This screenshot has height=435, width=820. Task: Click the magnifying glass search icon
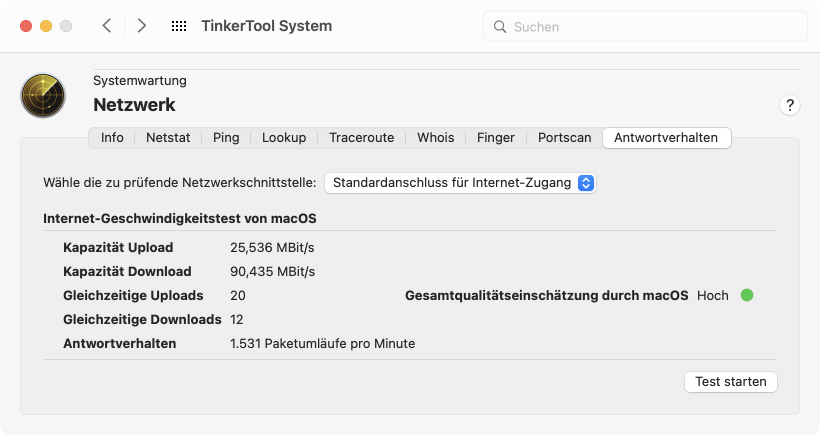(x=500, y=27)
